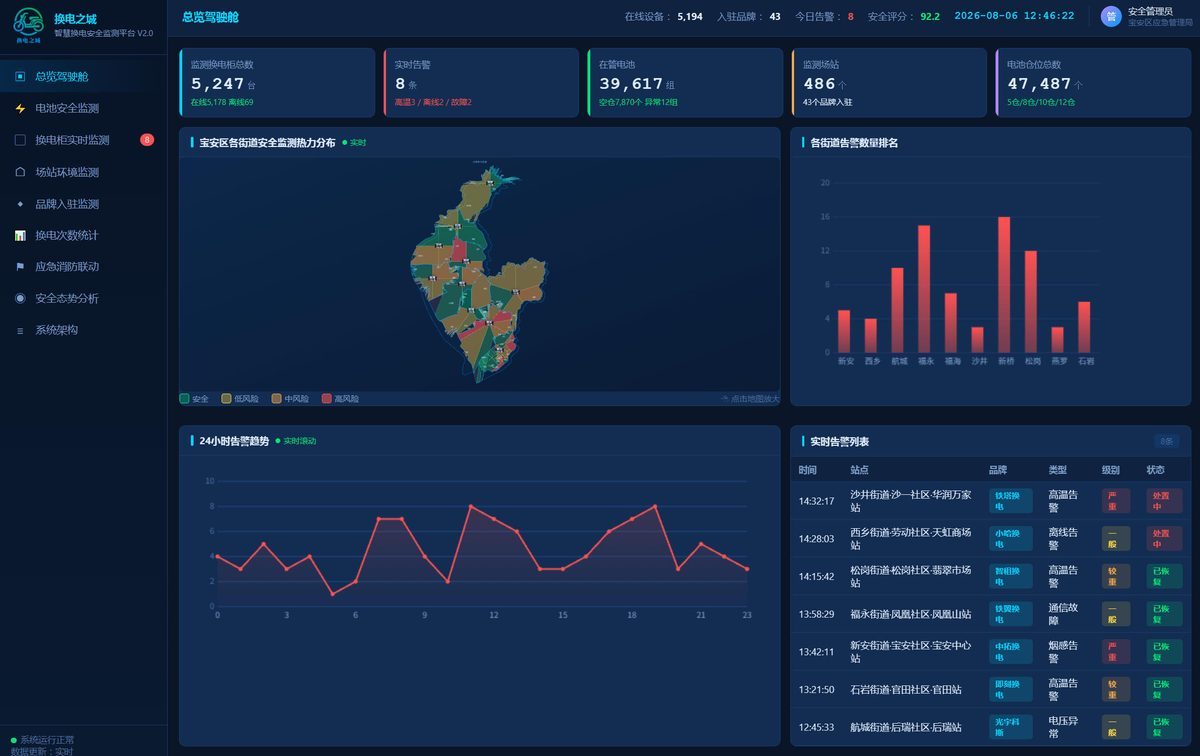The image size is (1200, 756).
Task: Click the 在线设备 5,194 header stat
Action: (663, 16)
